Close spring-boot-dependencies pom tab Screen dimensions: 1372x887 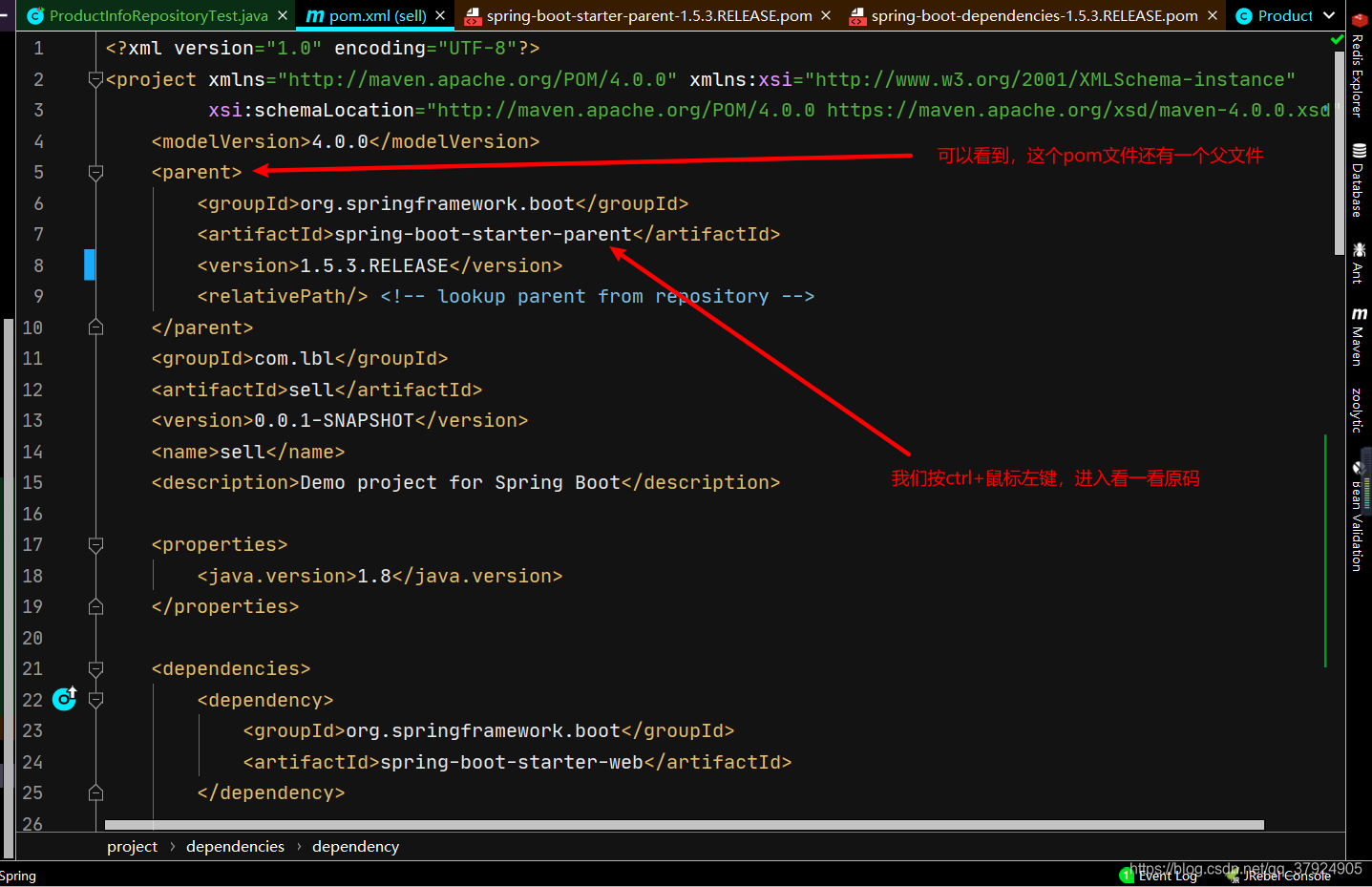(1212, 16)
